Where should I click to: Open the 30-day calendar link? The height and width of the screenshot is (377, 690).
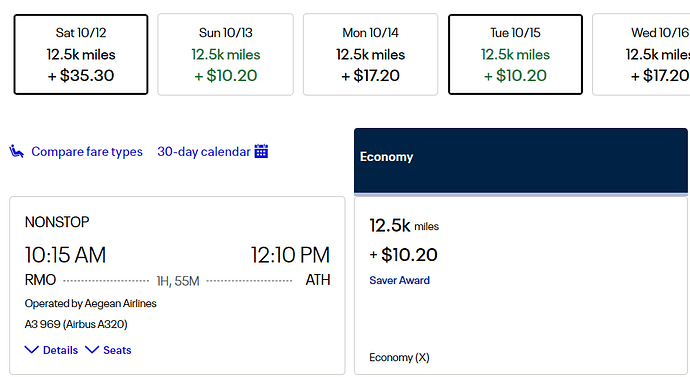pos(204,152)
